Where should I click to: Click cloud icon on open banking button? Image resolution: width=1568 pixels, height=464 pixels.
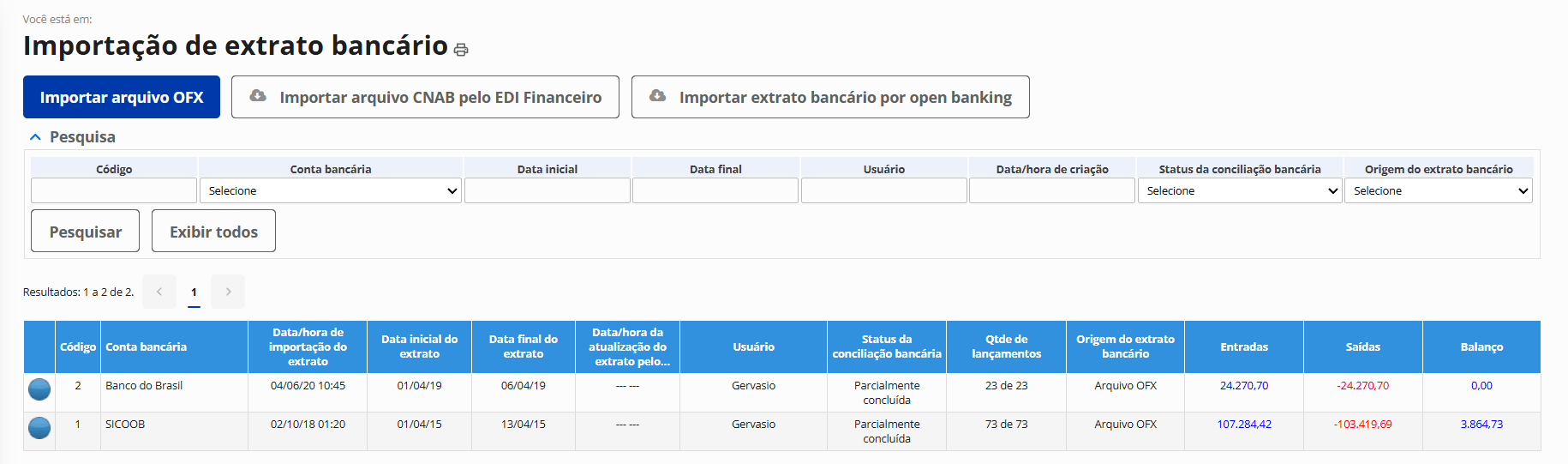pyautogui.click(x=657, y=96)
